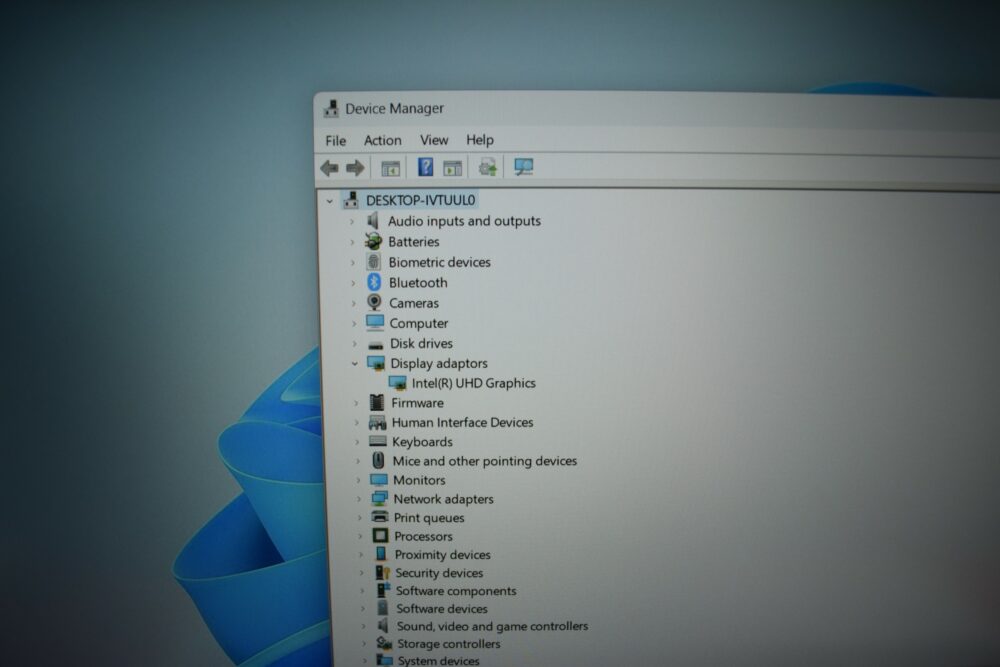Click the Security devices key icon

(383, 573)
